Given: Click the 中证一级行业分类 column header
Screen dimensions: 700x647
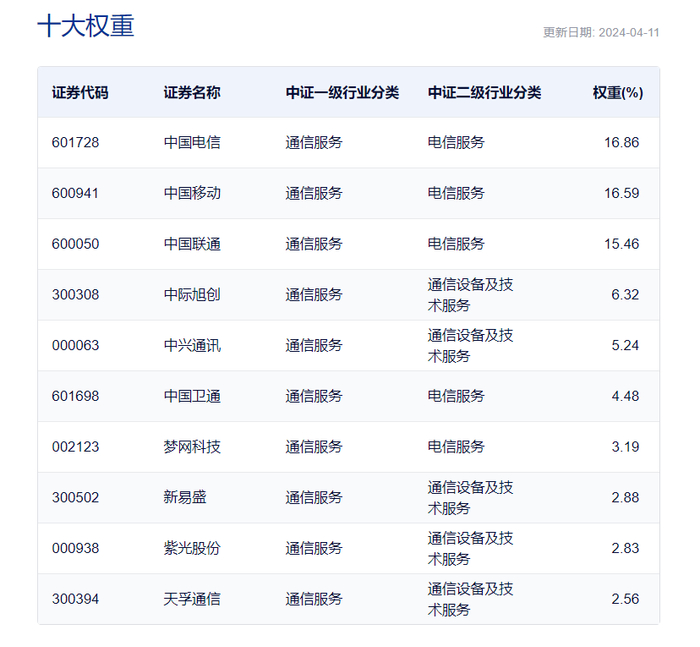Looking at the screenshot, I should pos(342,92).
